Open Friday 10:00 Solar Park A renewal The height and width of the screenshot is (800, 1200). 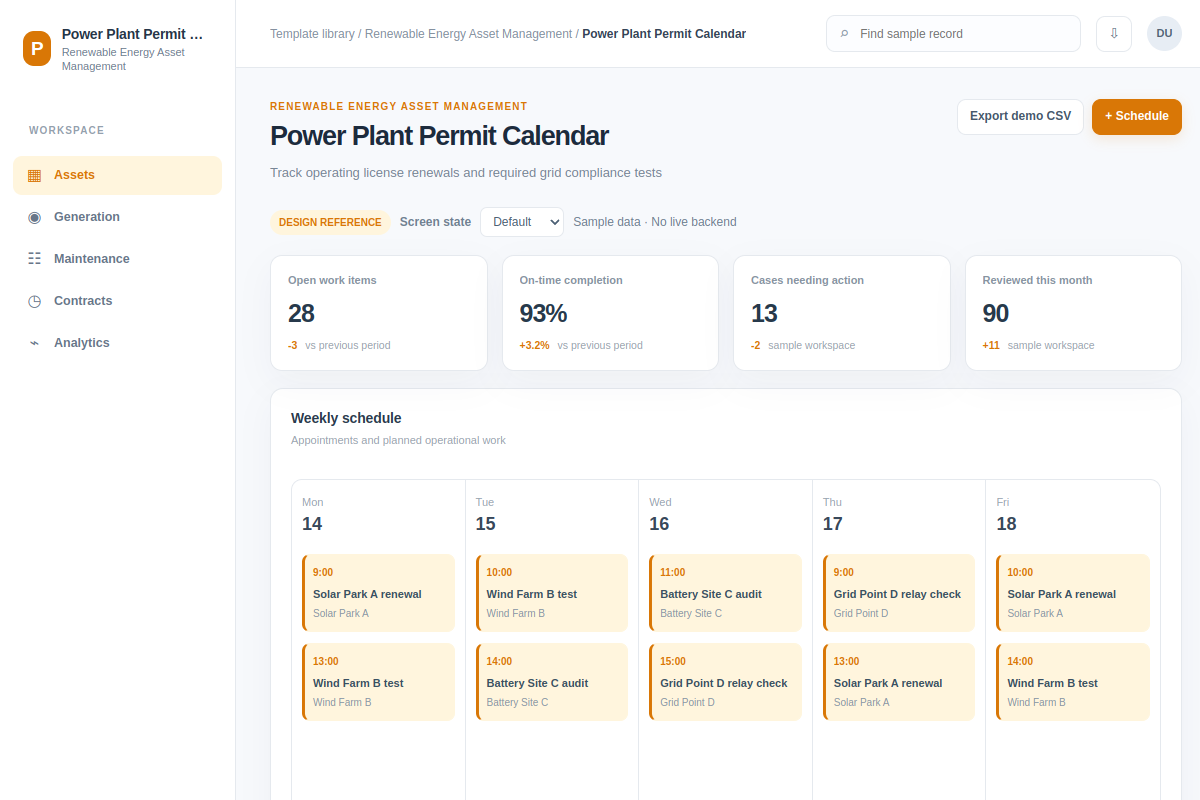(x=1073, y=593)
